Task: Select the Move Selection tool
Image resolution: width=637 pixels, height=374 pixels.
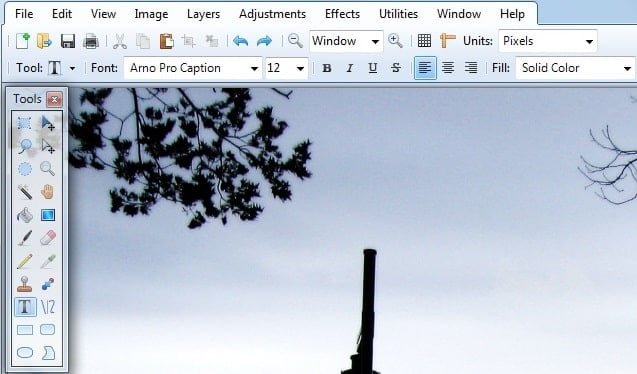Action: pyautogui.click(x=48, y=146)
